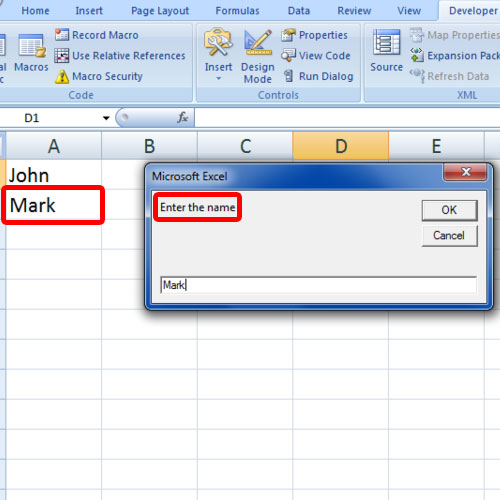Click the Record Macro icon
Image resolution: width=500 pixels, height=500 pixels.
pos(62,35)
